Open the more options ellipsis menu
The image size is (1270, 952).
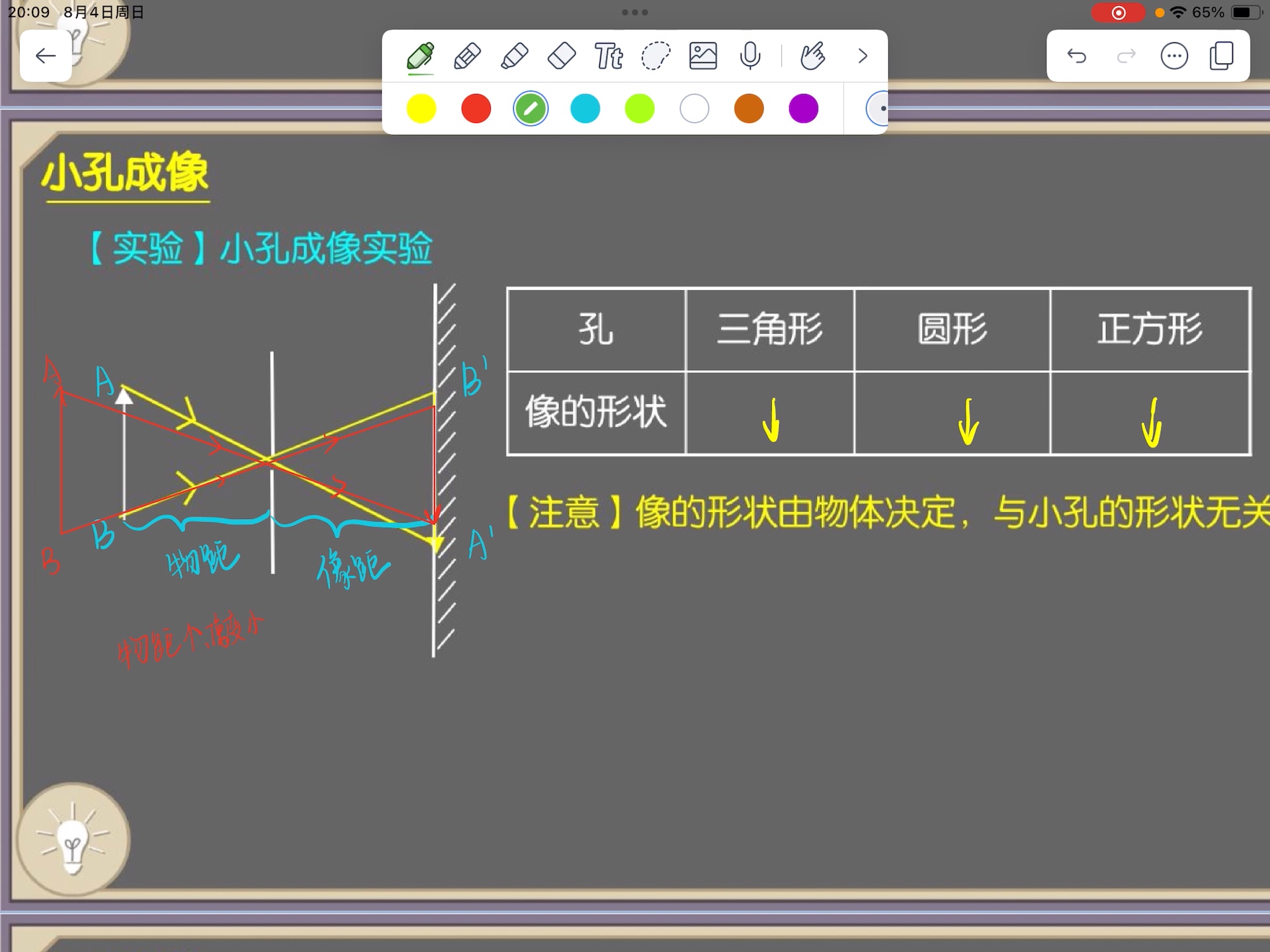1175,56
